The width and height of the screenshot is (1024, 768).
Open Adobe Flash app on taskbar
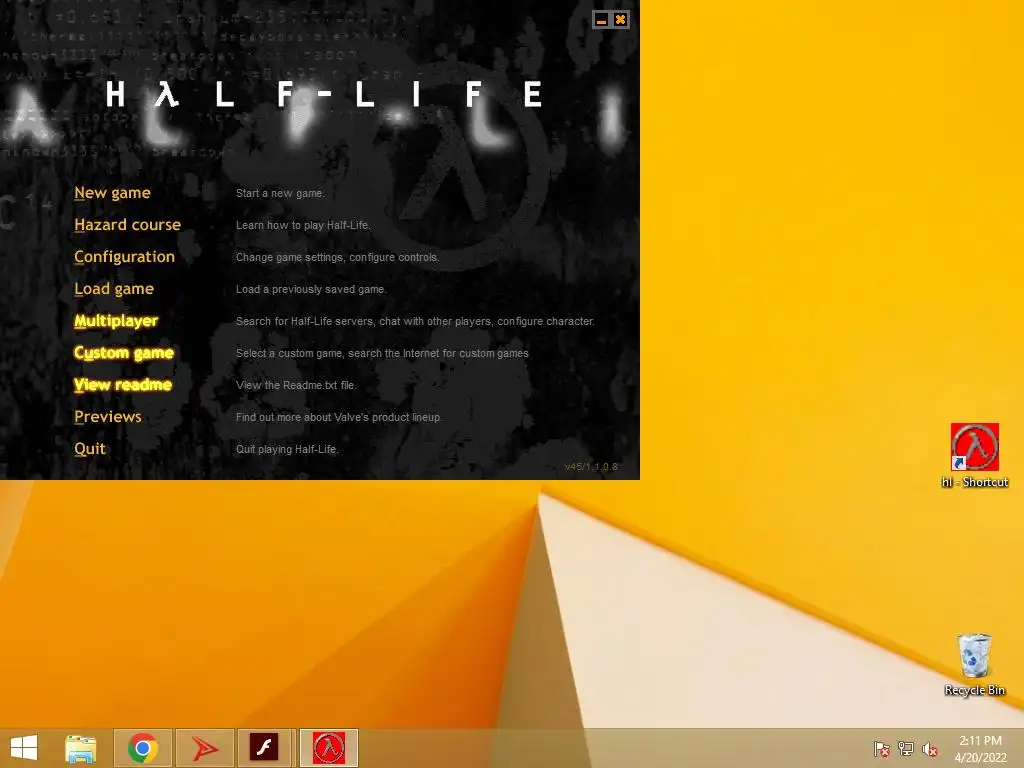266,748
